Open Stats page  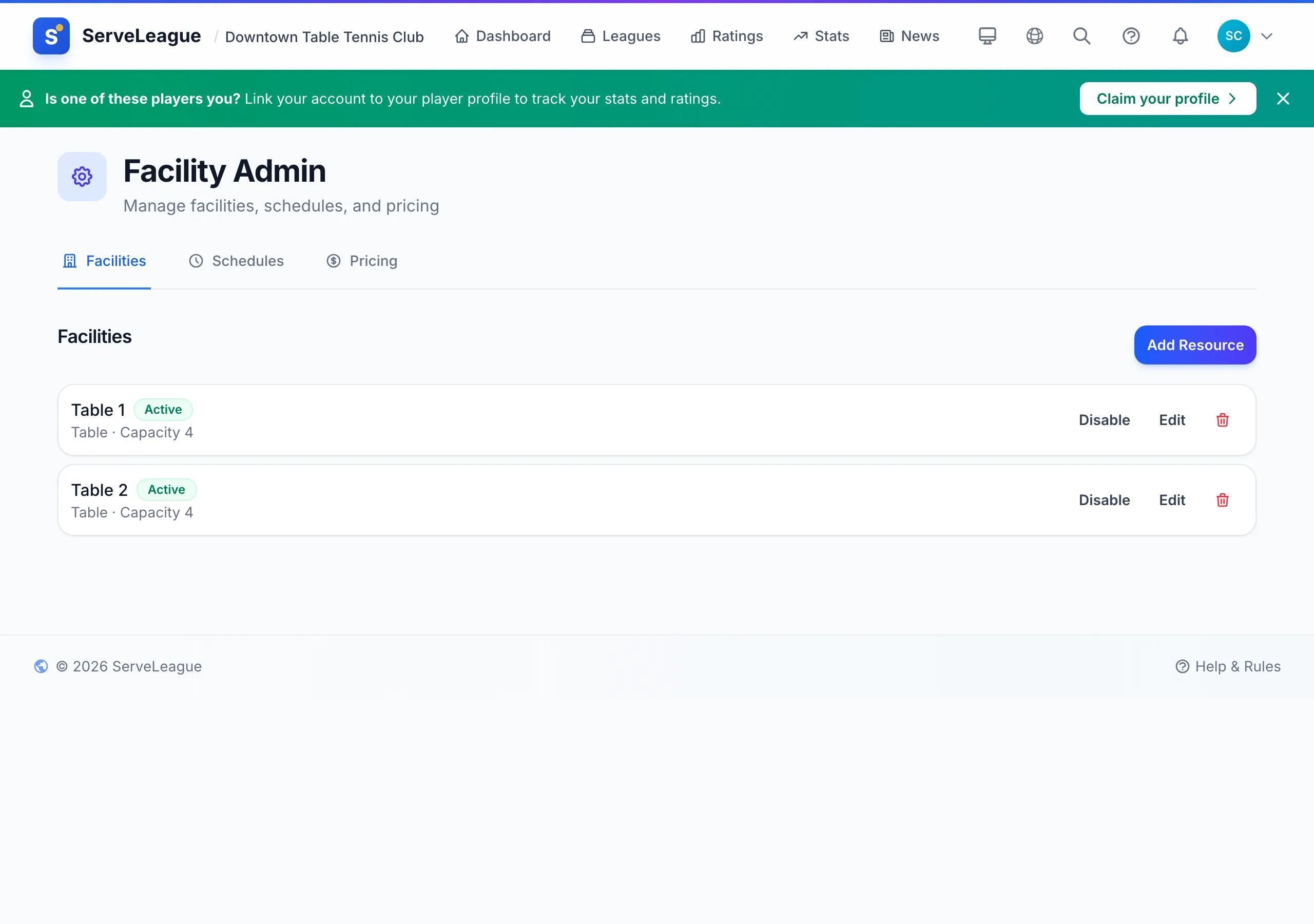pyautogui.click(x=821, y=36)
